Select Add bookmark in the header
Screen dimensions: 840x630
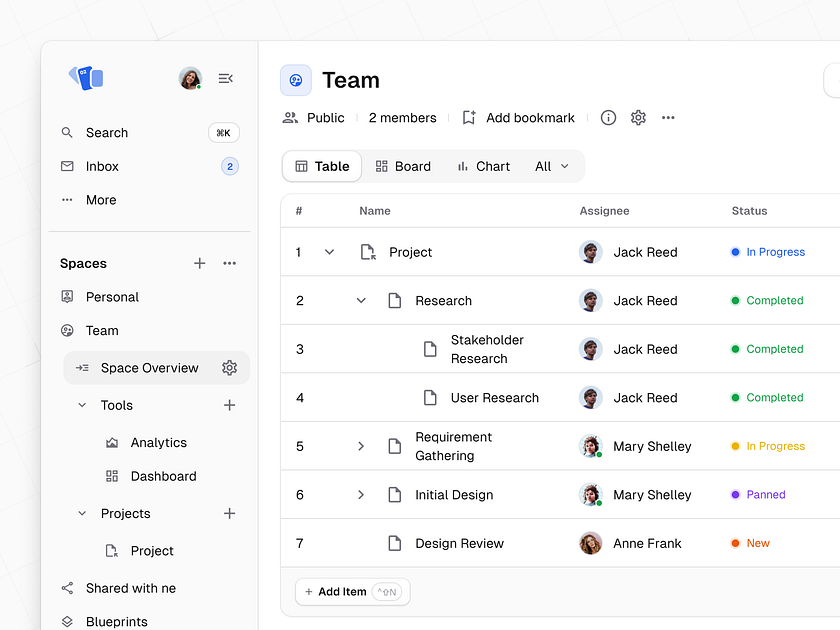530,117
